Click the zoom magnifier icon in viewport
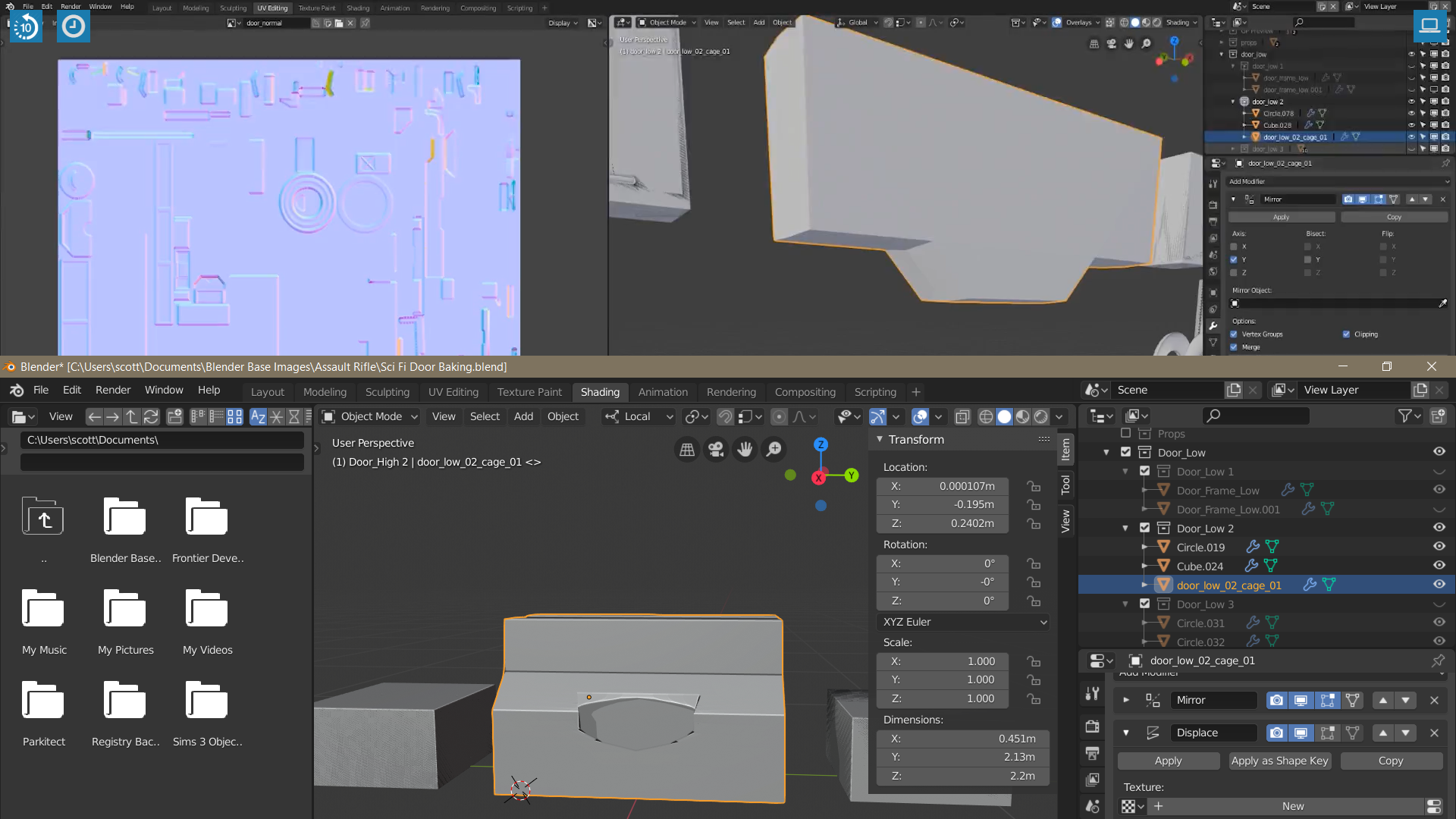Screen dimensions: 1456x819 coord(774,450)
